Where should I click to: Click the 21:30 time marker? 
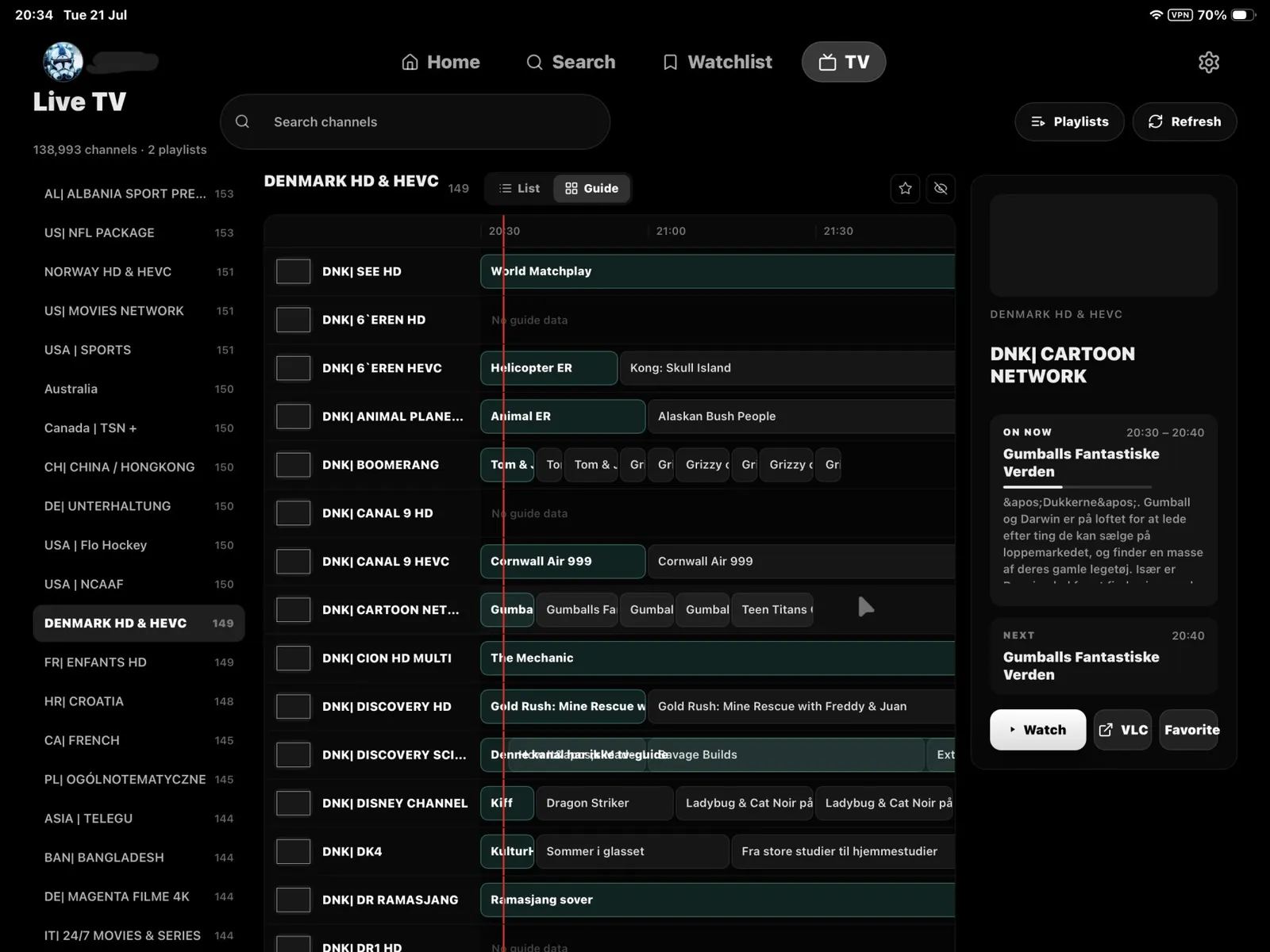[838, 231]
